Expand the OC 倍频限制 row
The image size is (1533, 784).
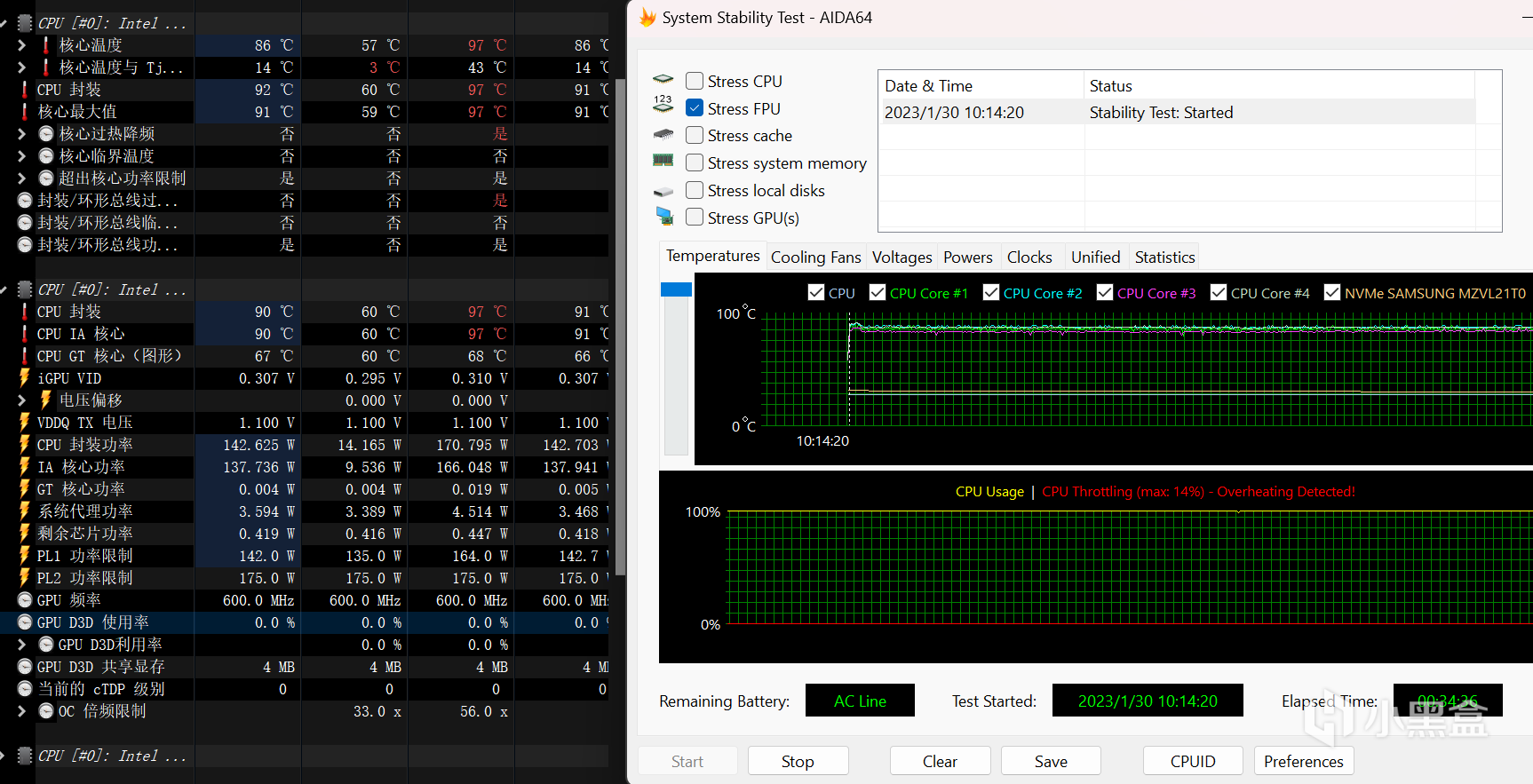click(21, 711)
